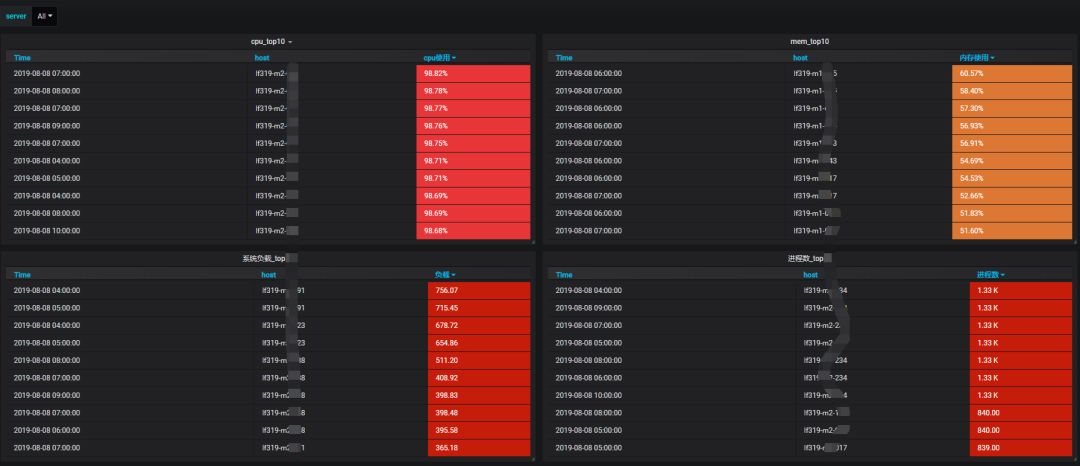This screenshot has height=466, width=1080.
Task: Select the 839.00 process count cell
Action: point(1021,447)
